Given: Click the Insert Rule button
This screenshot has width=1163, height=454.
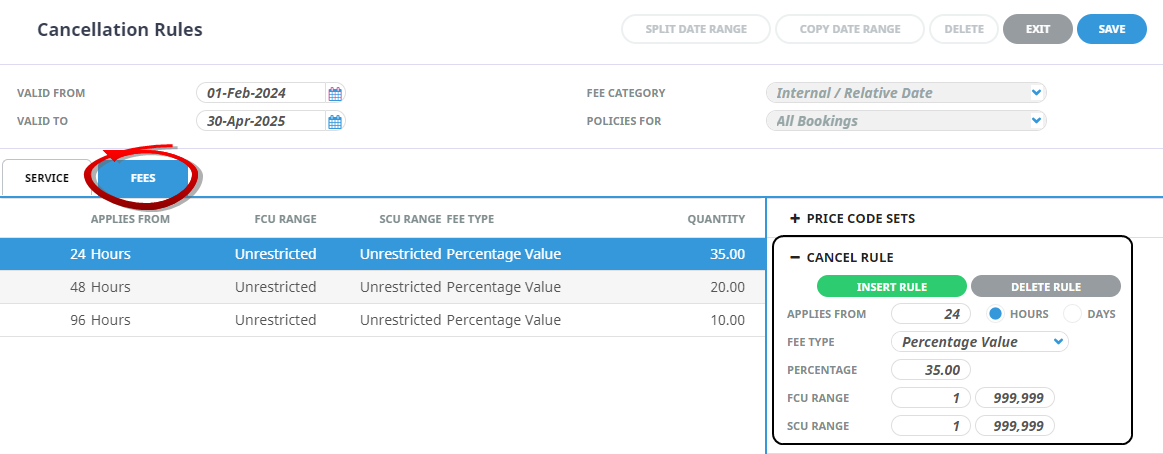Looking at the screenshot, I should tap(892, 286).
